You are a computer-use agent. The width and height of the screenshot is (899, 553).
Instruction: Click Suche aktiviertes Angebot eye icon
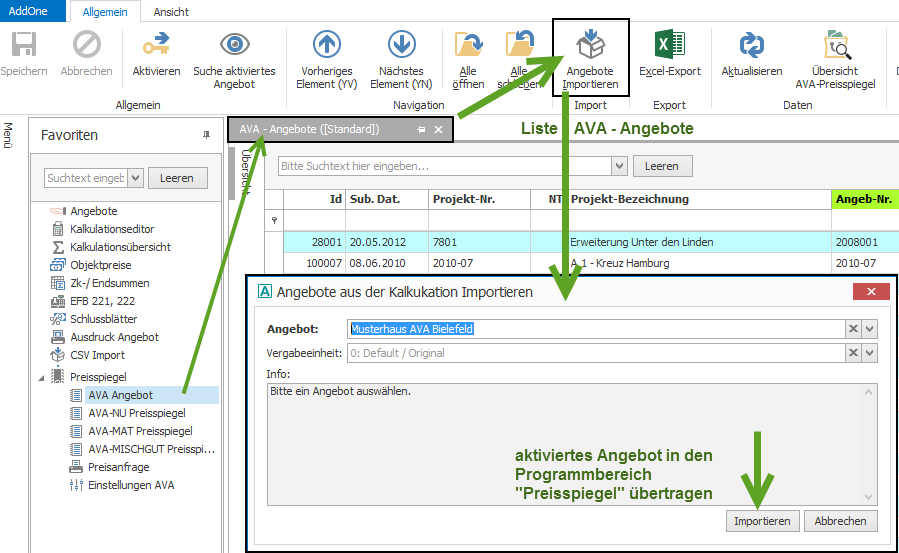pos(234,47)
